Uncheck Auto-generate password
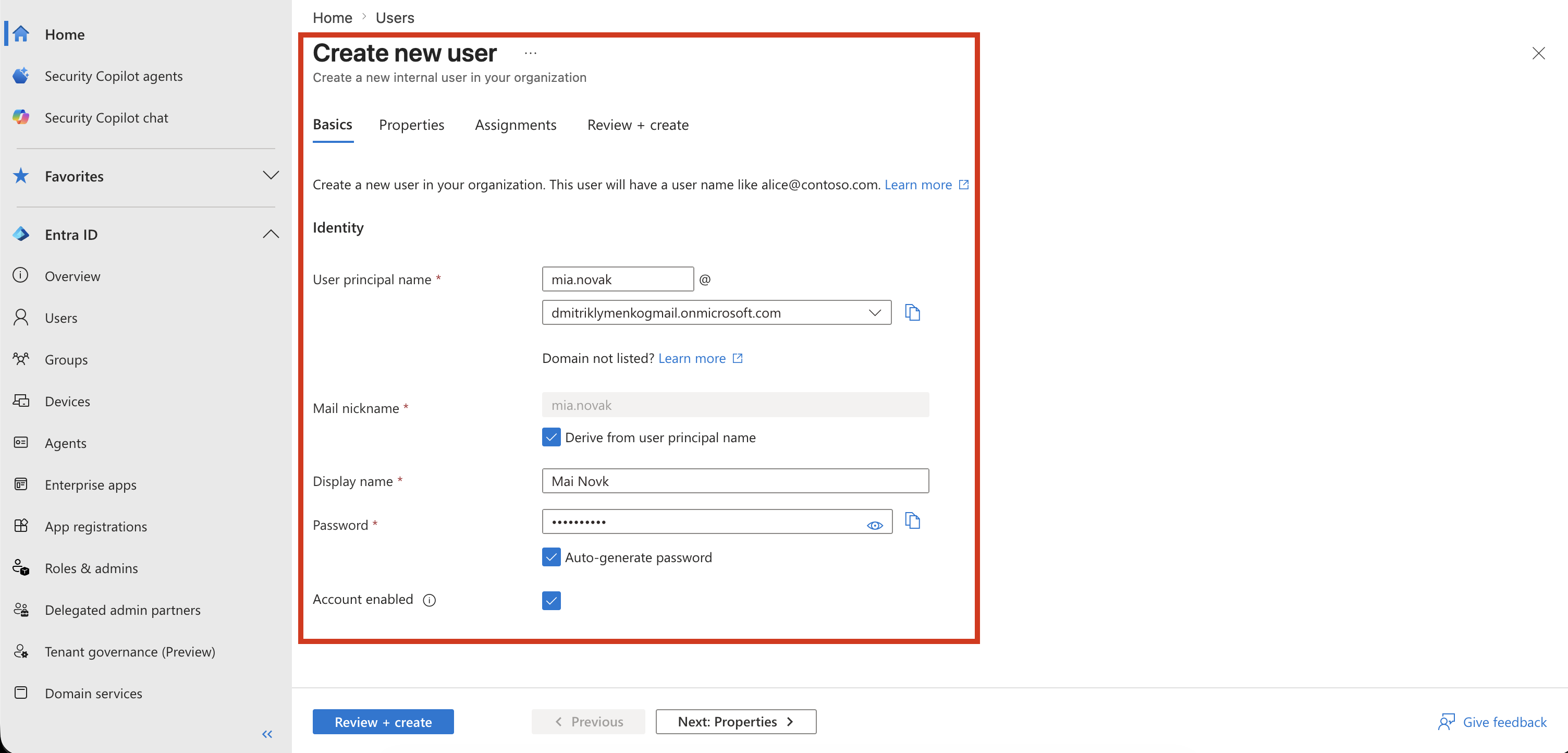The width and height of the screenshot is (1568, 753). (551, 557)
